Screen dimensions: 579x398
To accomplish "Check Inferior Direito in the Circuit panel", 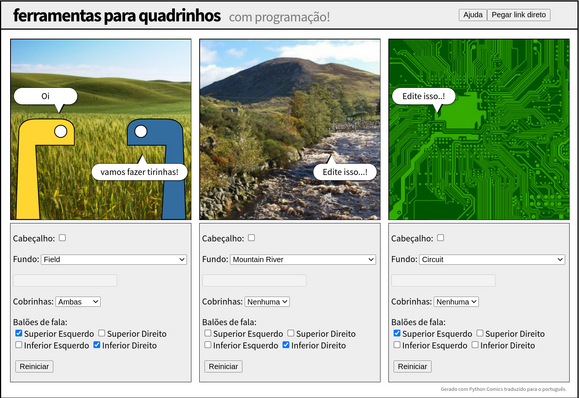I will click(x=475, y=345).
